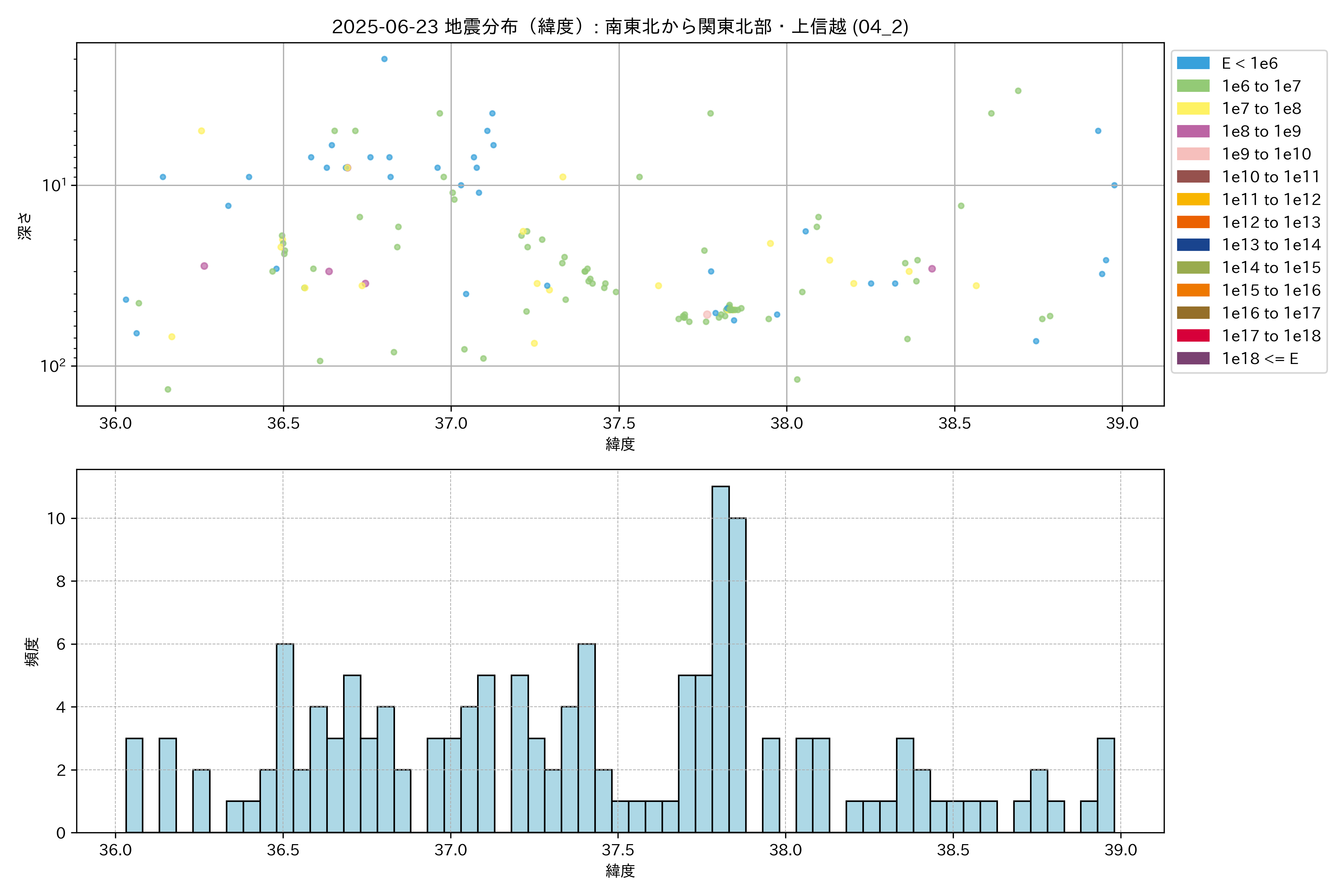The image size is (1344, 896).
Task: Click the blue E < 1e6 legend swatch
Action: (1193, 63)
